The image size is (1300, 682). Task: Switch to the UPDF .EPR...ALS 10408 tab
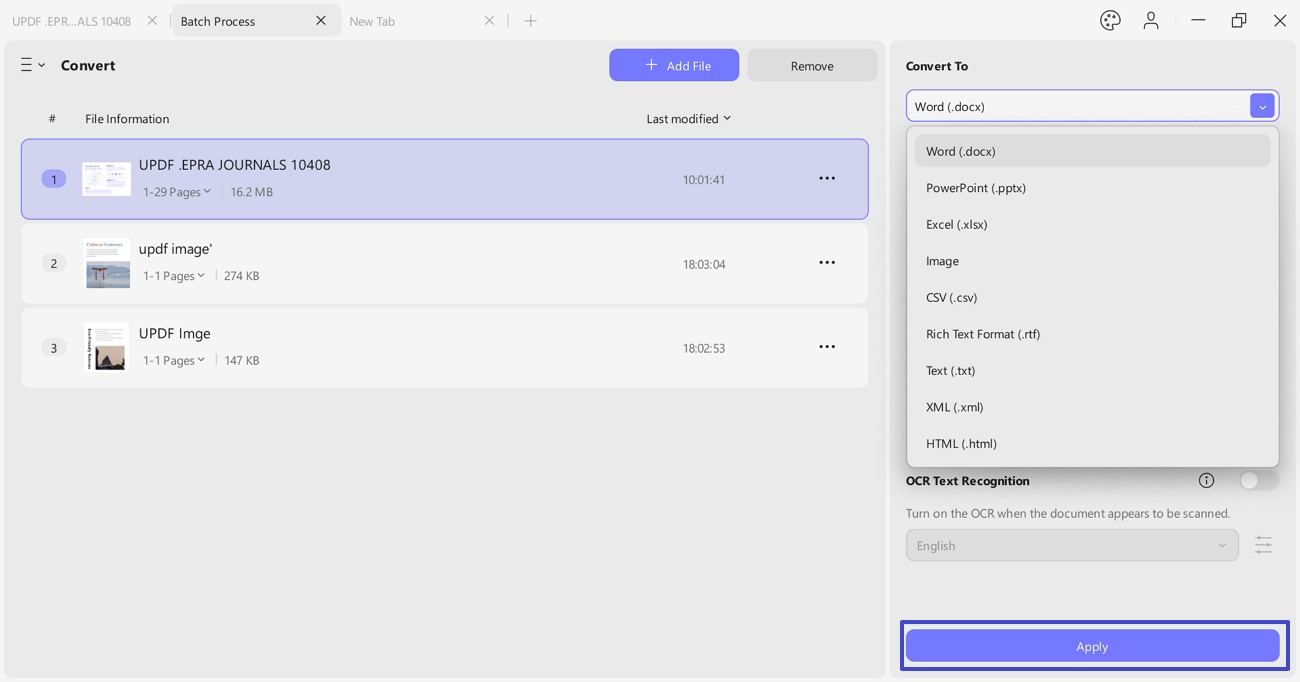pos(72,21)
